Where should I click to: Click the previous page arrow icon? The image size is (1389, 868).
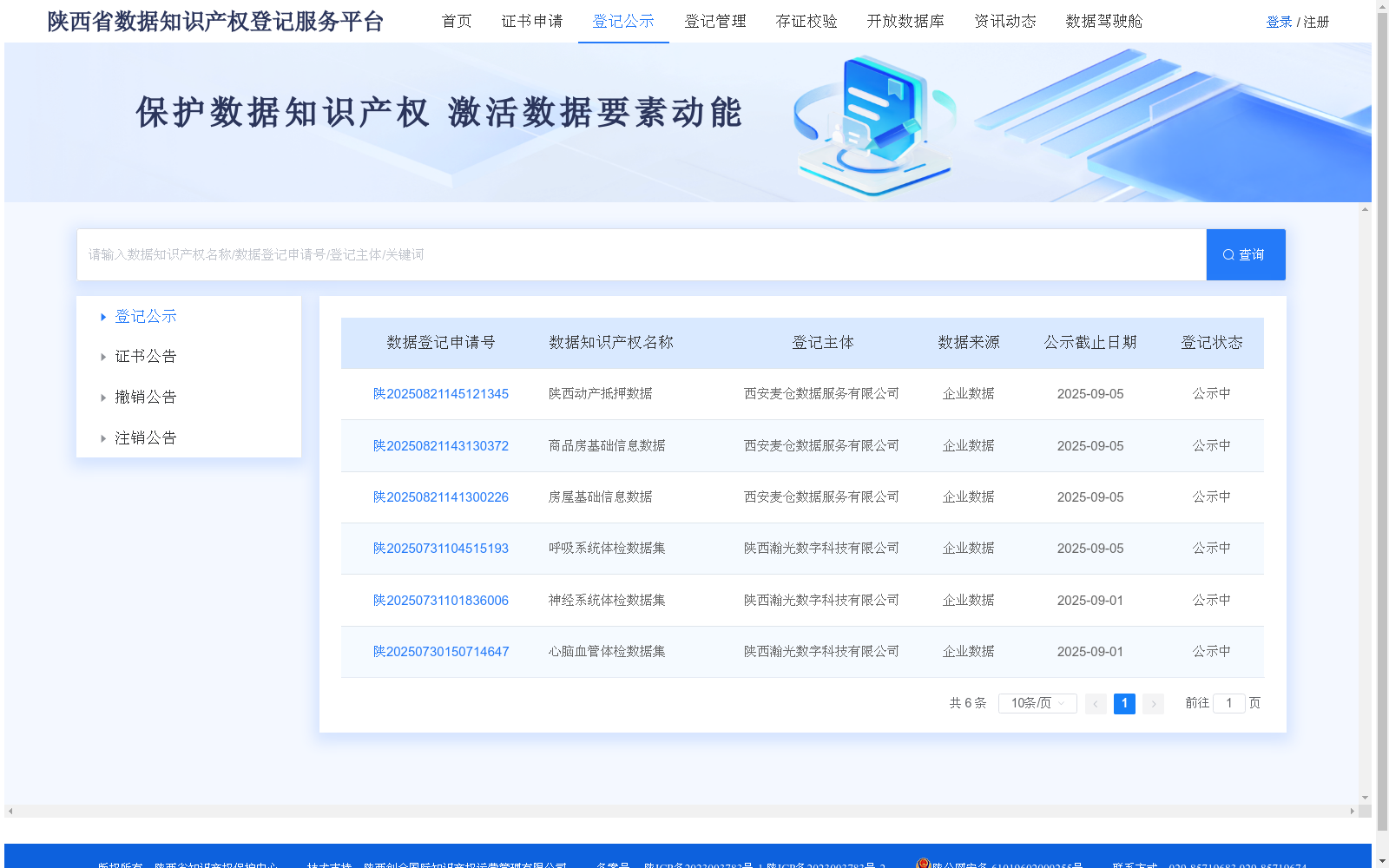tap(1096, 703)
